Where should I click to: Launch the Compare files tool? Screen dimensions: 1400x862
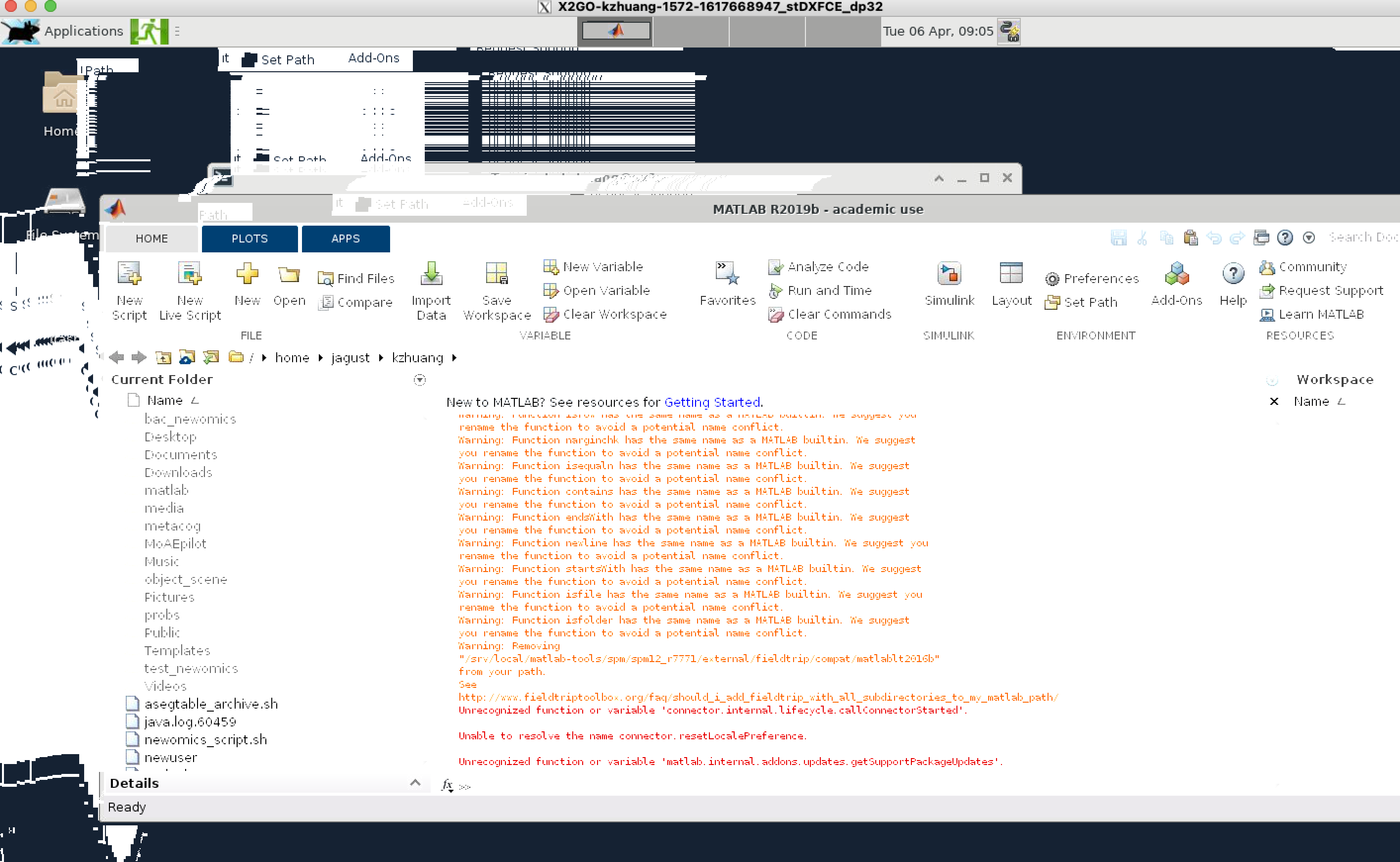click(x=356, y=302)
